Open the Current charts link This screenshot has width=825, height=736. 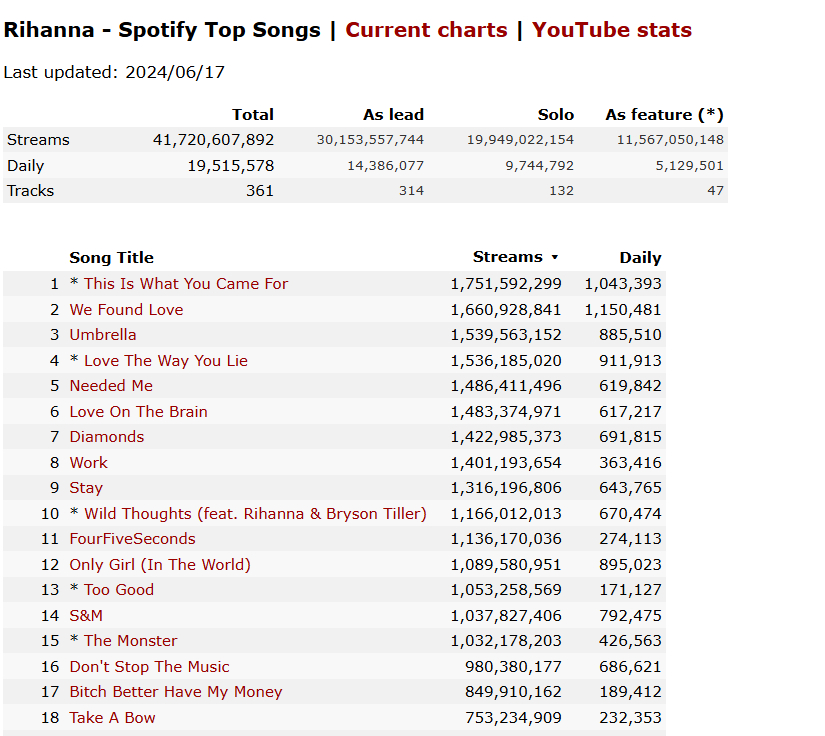point(426,30)
